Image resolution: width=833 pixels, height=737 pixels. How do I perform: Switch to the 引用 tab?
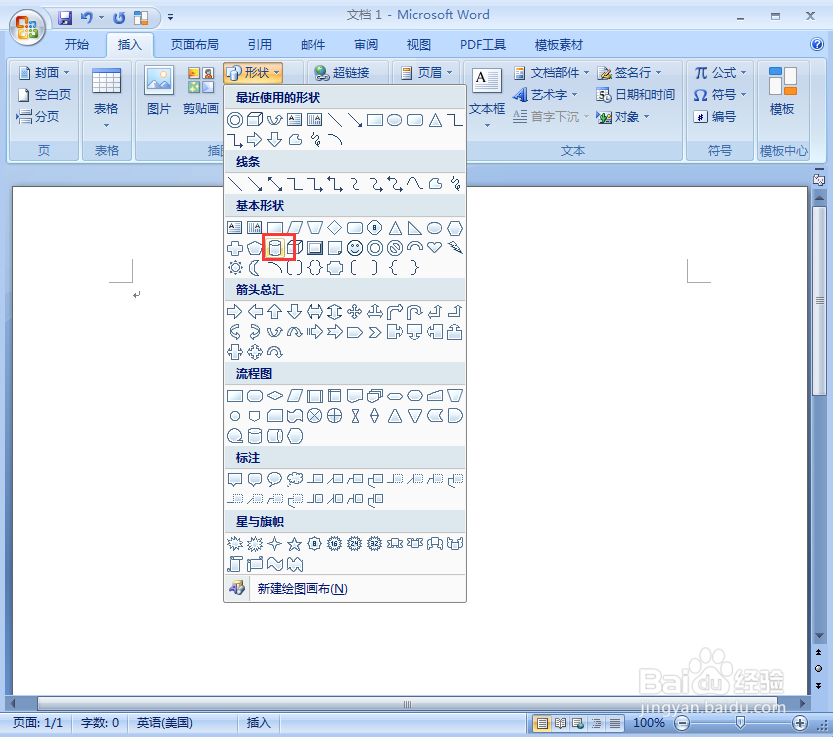click(260, 45)
